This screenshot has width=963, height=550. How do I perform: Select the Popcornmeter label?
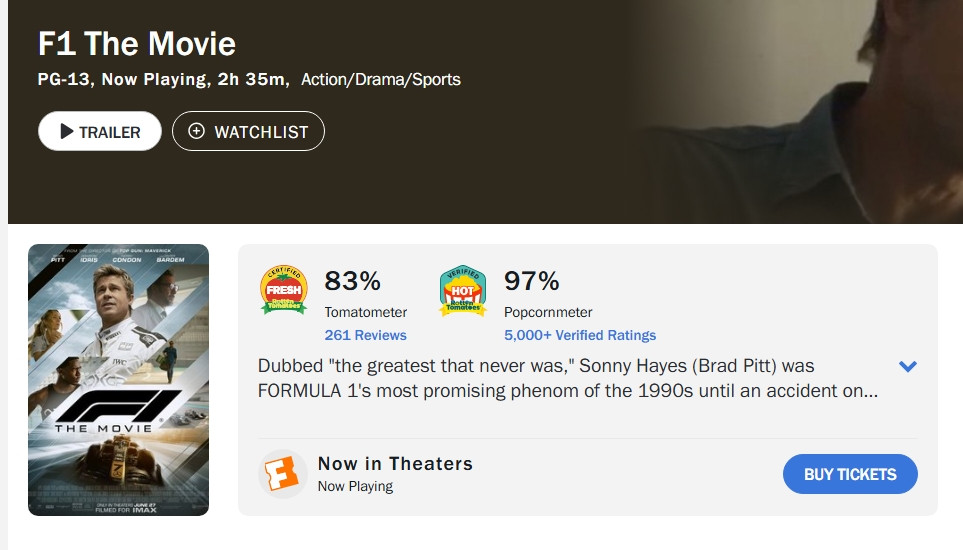548,312
